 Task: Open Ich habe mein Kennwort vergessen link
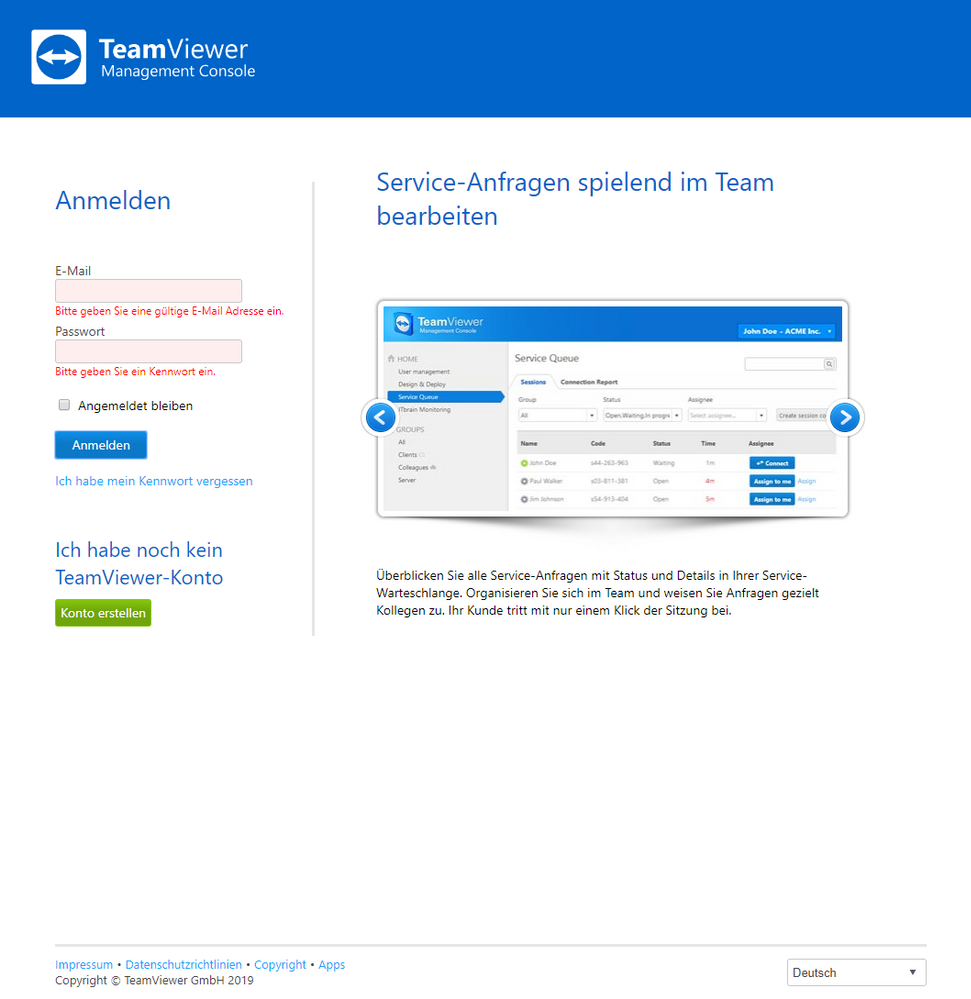[154, 481]
